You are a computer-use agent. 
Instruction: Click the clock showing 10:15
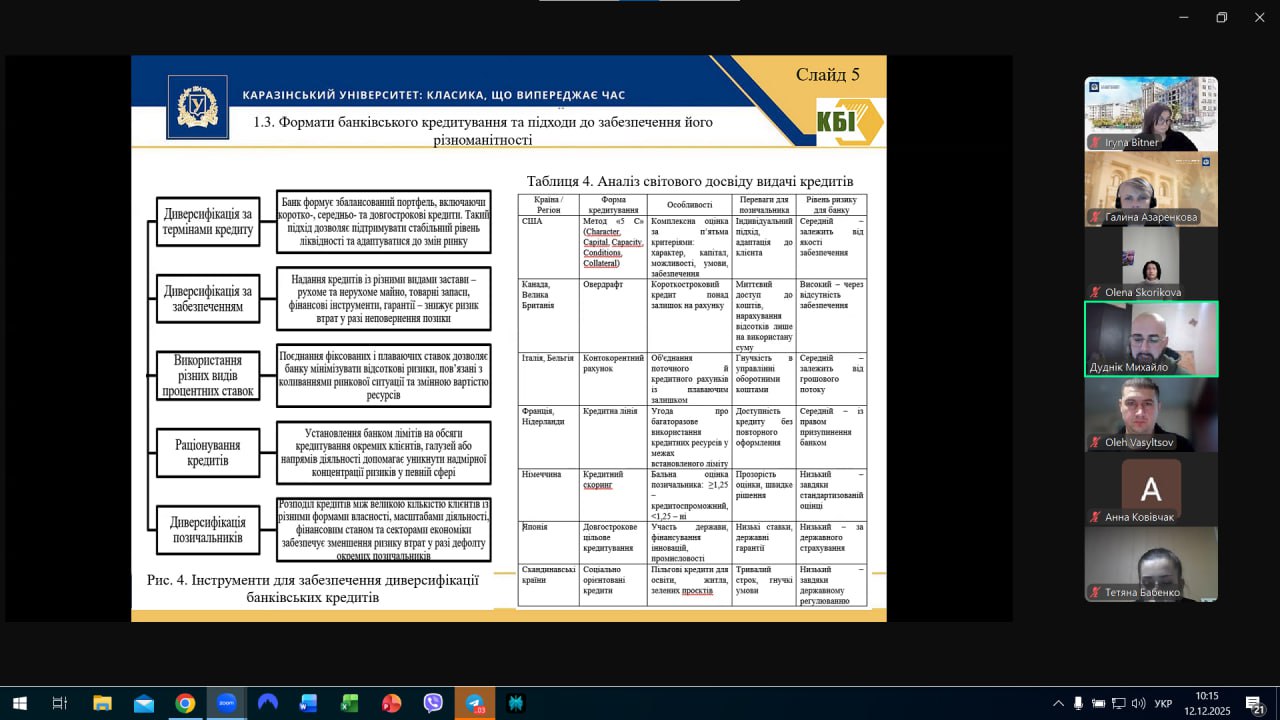1207,703
